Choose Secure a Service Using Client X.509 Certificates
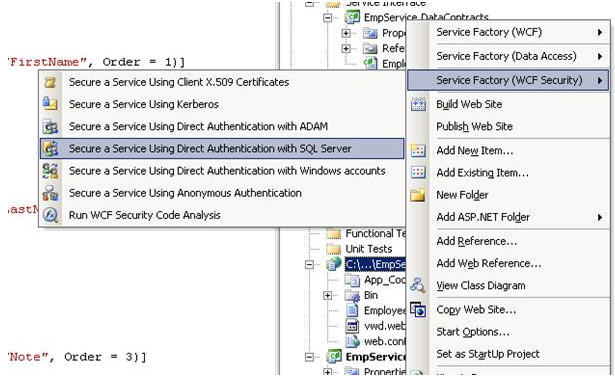Image resolution: width=615 pixels, height=376 pixels. click(222, 82)
